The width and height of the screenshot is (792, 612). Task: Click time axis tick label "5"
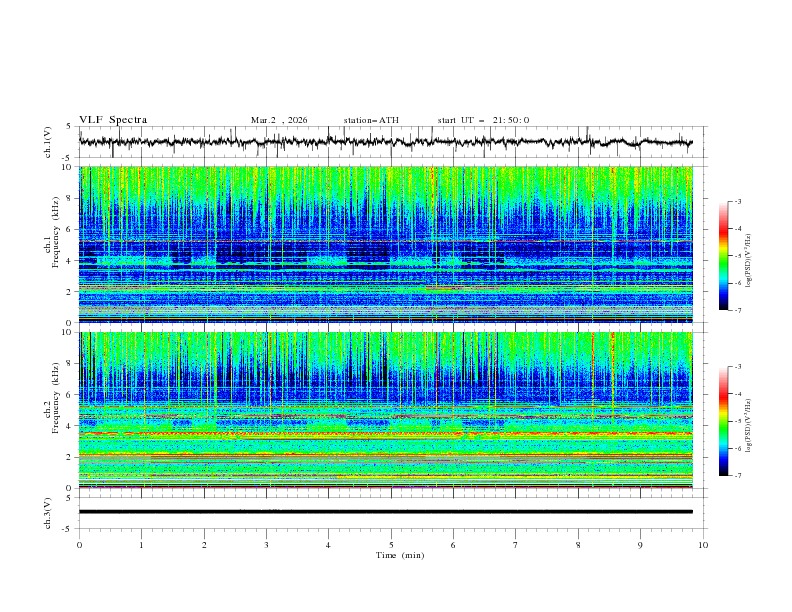pos(391,545)
